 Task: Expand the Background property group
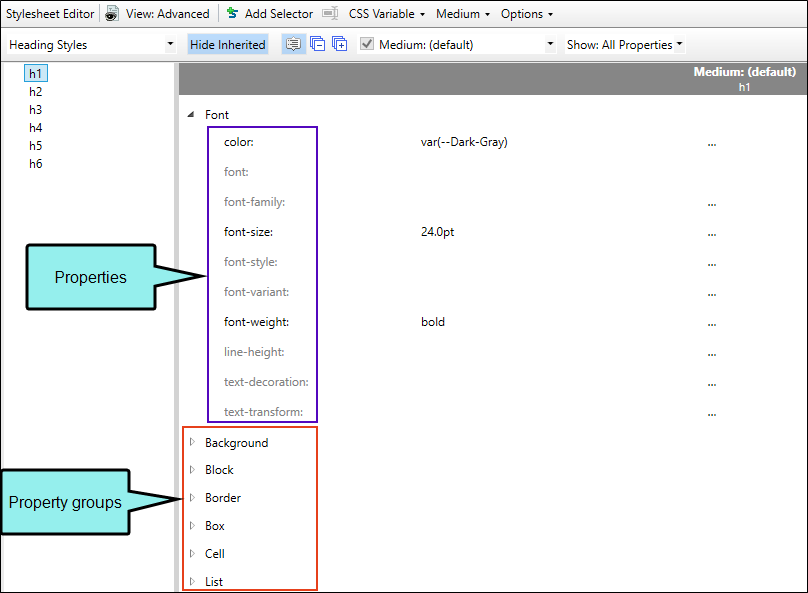pyautogui.click(x=193, y=442)
